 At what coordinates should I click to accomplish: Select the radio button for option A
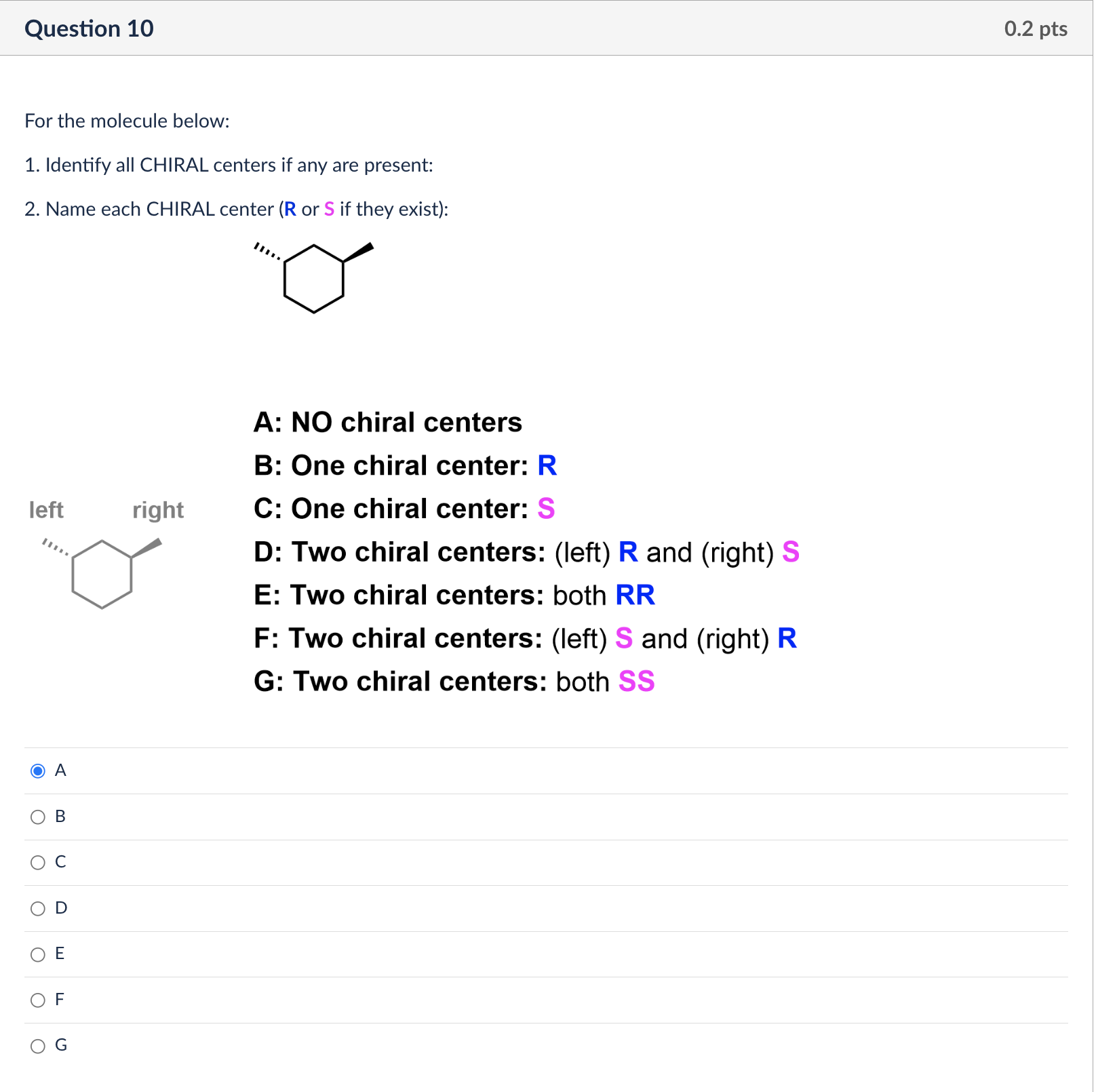39,771
